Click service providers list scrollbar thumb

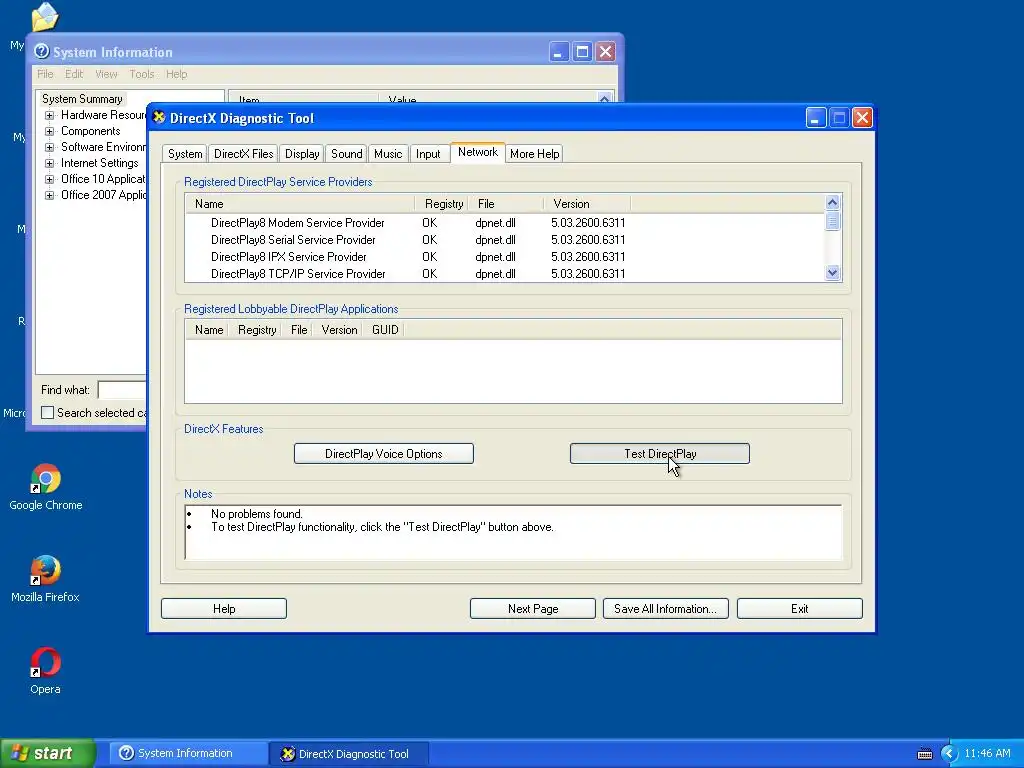(x=832, y=221)
